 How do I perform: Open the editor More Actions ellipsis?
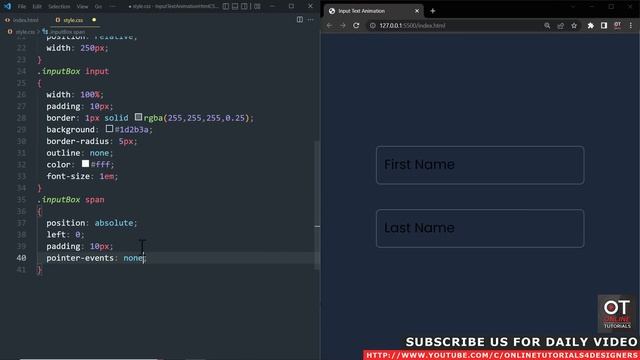click(311, 20)
